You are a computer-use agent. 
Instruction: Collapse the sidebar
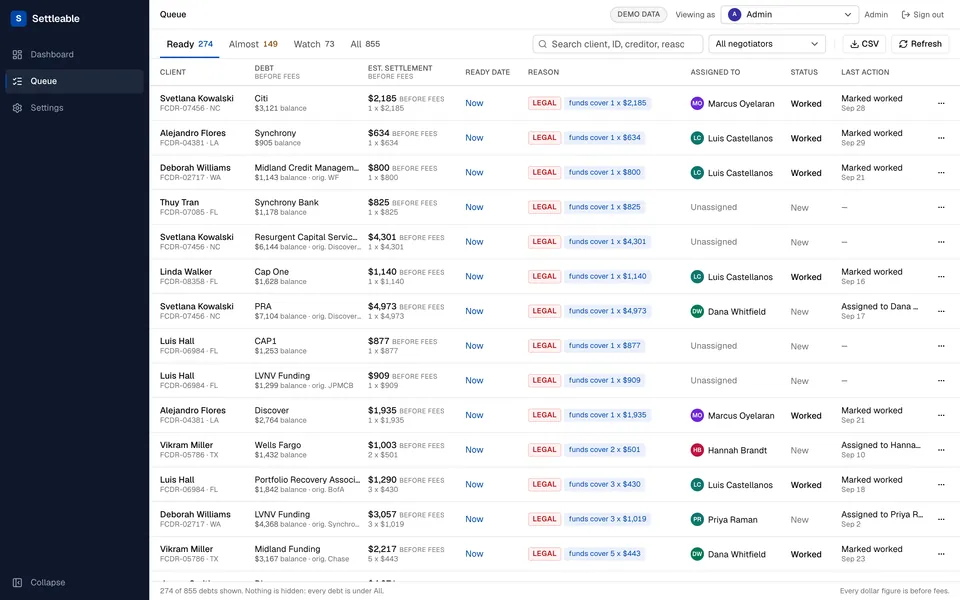click(39, 582)
